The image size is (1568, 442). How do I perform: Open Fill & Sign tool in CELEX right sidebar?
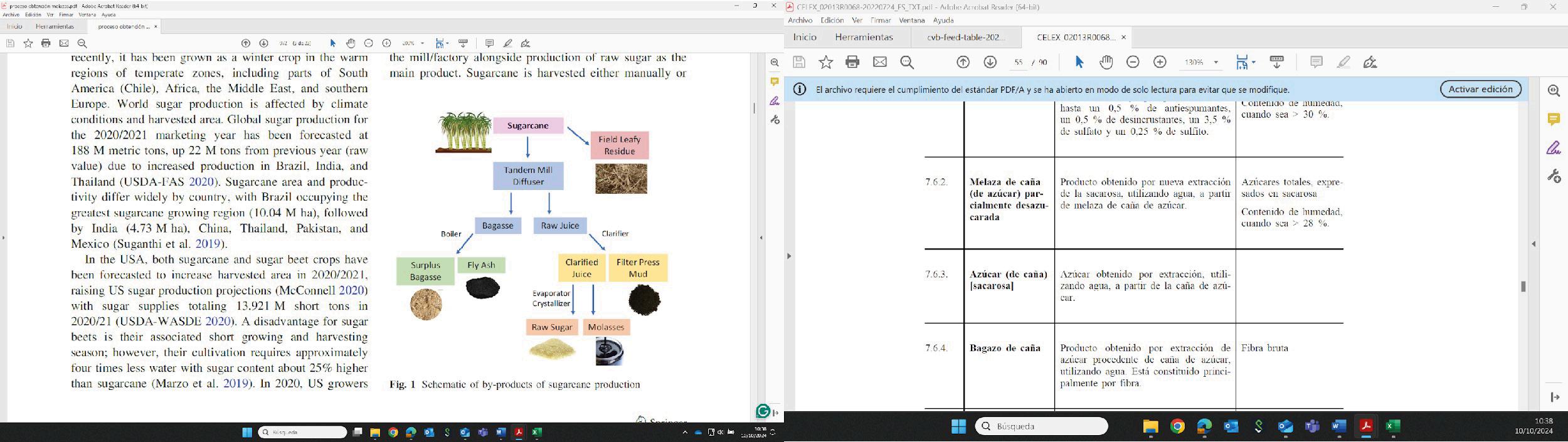tap(1554, 148)
